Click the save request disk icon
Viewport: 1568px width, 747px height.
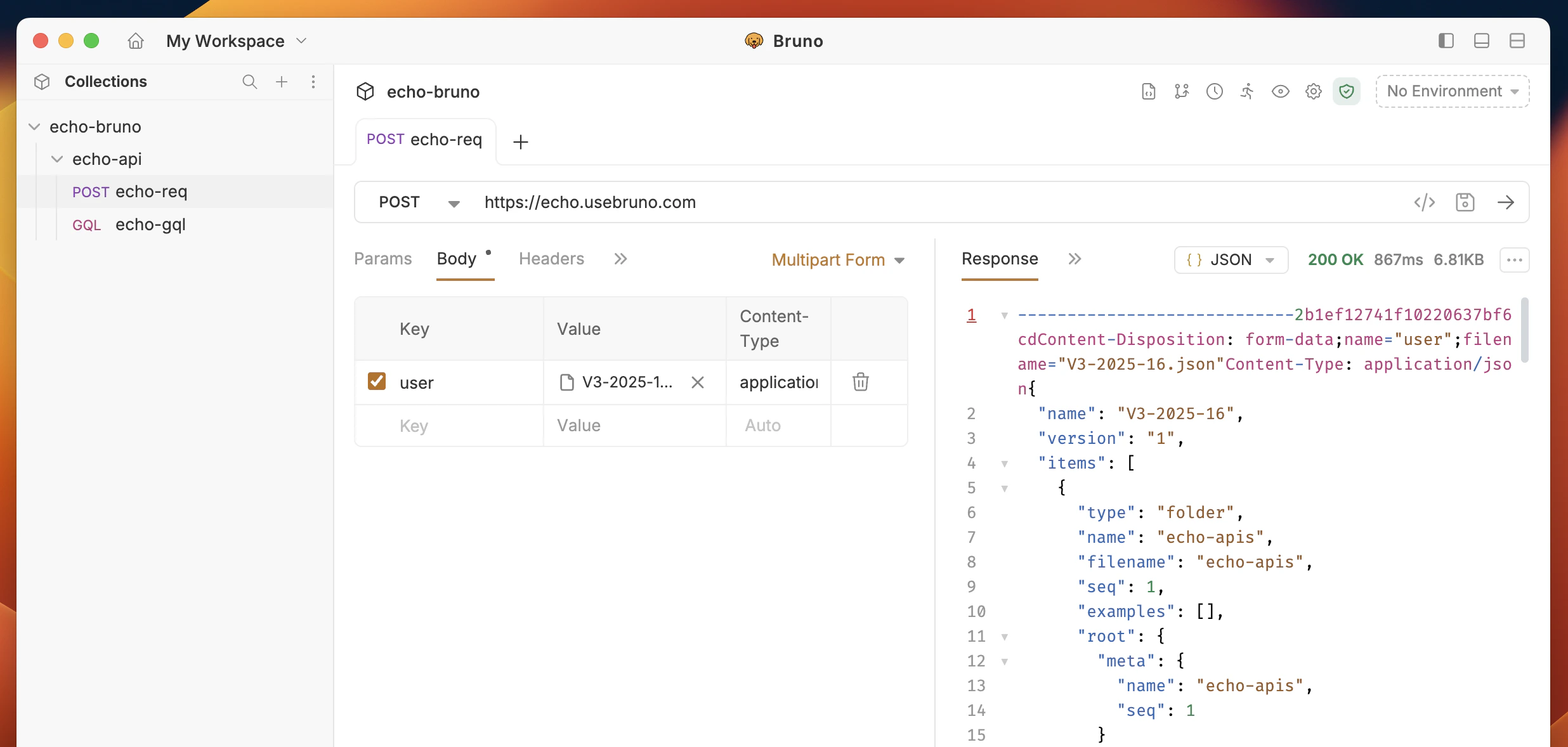pyautogui.click(x=1465, y=202)
